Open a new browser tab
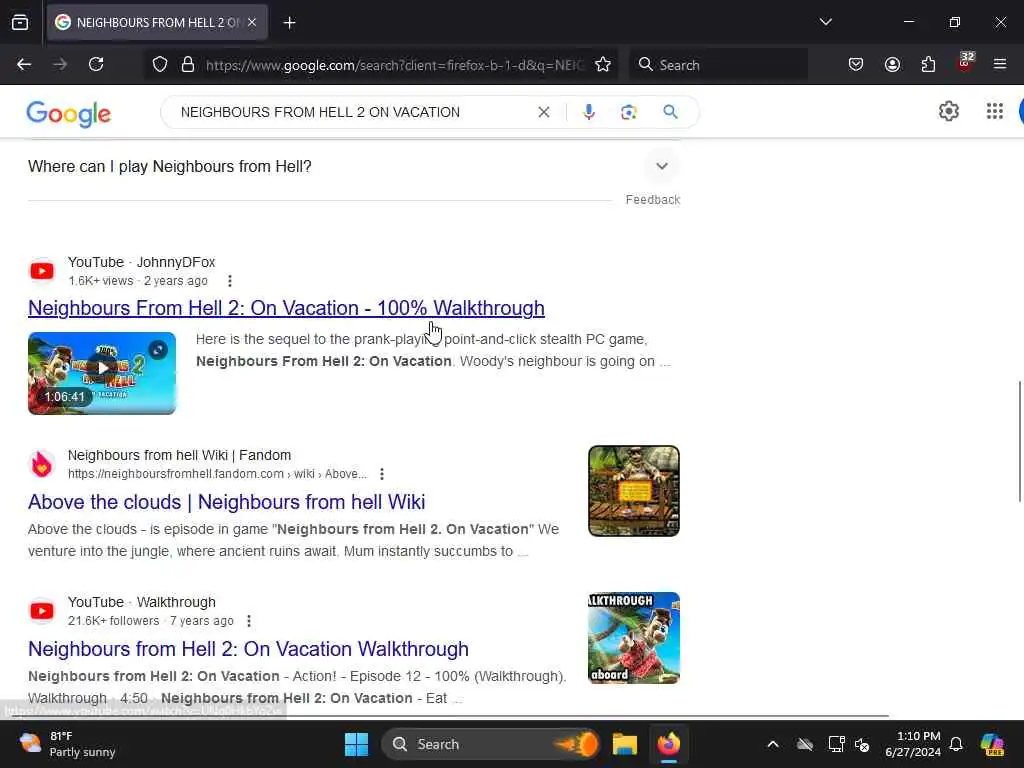Screen dimensions: 1024x768 point(289,23)
